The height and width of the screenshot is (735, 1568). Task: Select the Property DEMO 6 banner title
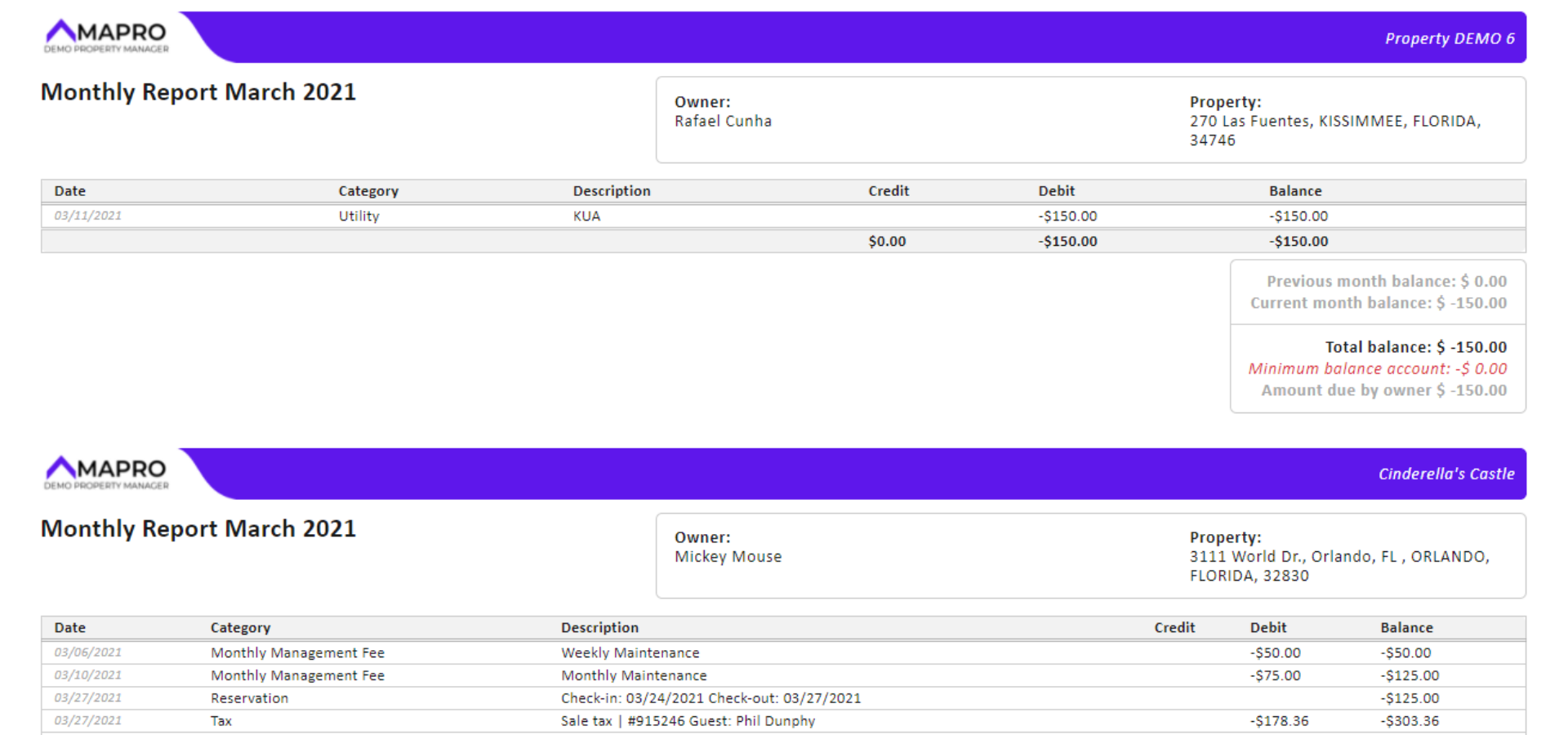point(1449,38)
